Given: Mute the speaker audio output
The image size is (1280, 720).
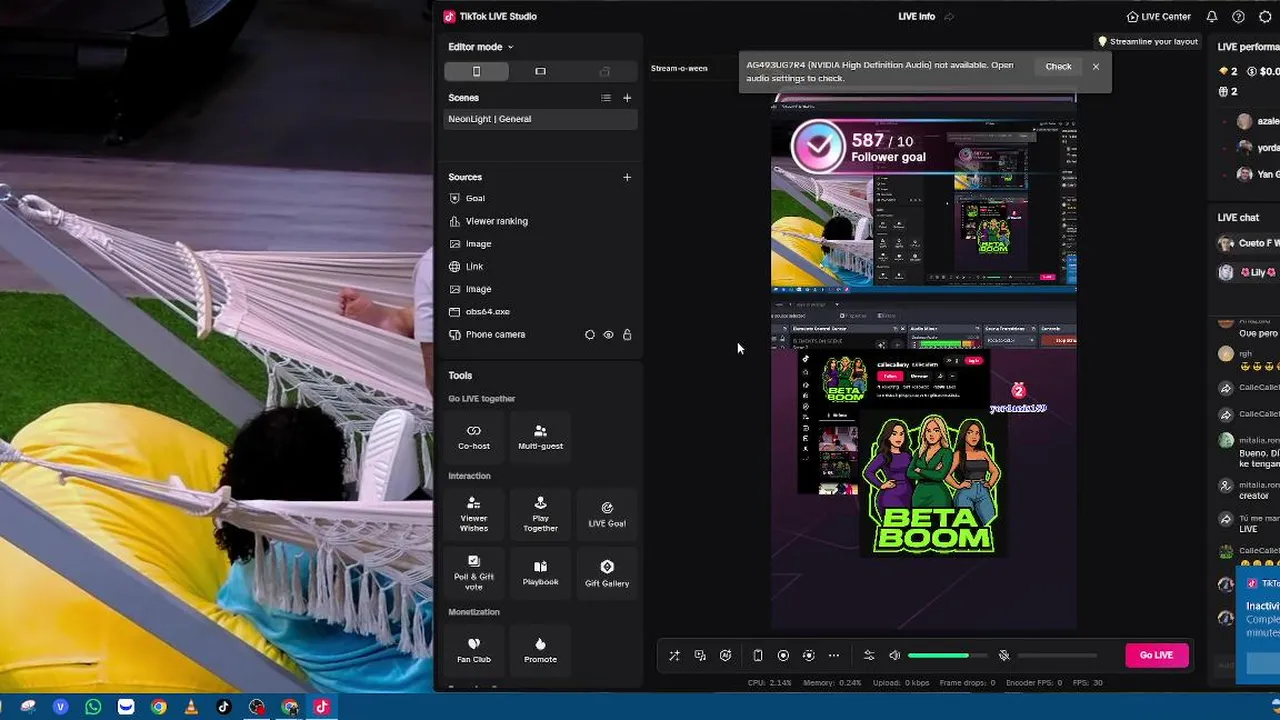Looking at the screenshot, I should click(x=895, y=656).
